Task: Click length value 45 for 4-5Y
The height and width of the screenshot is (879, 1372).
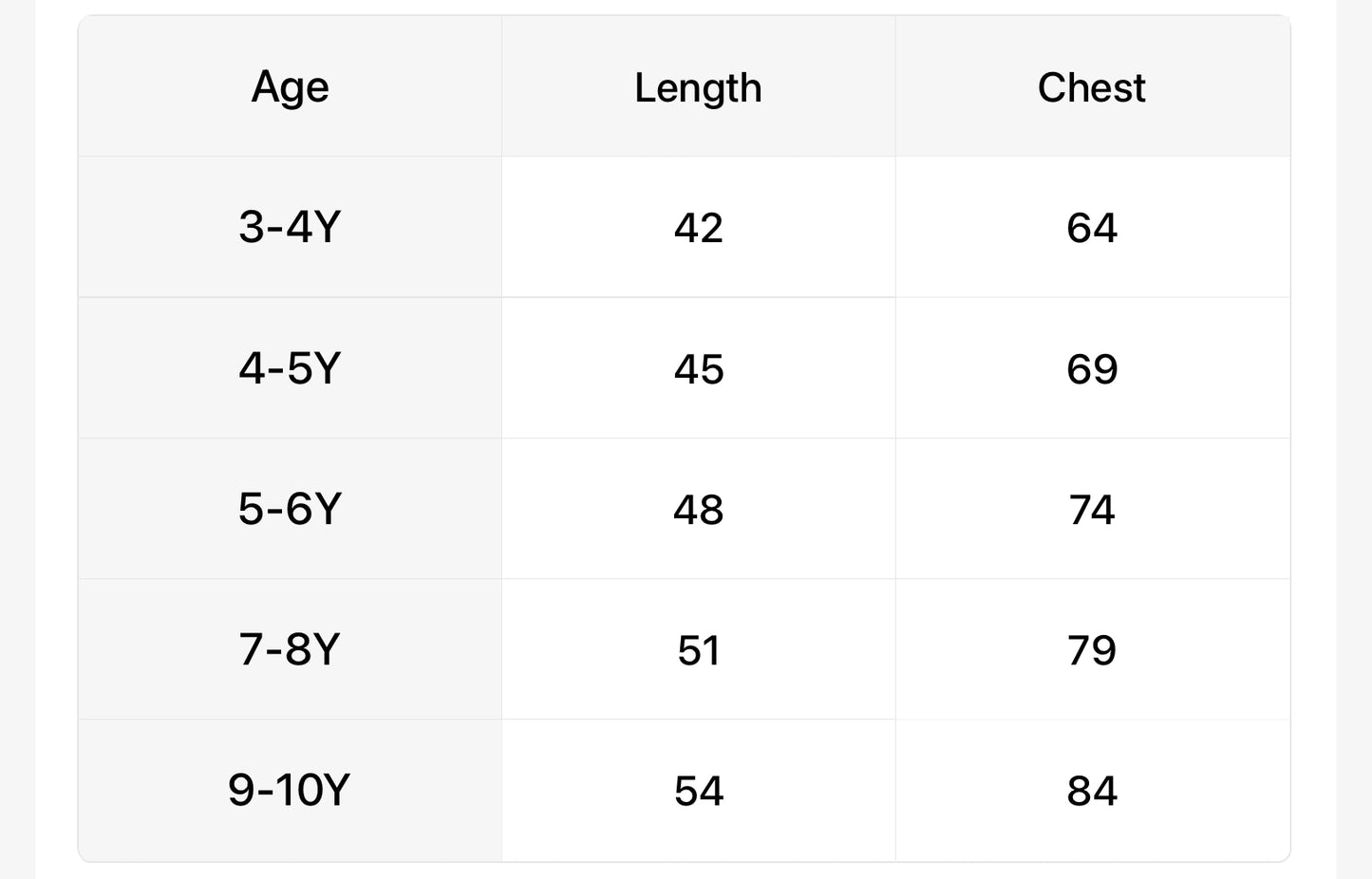Action: (698, 368)
